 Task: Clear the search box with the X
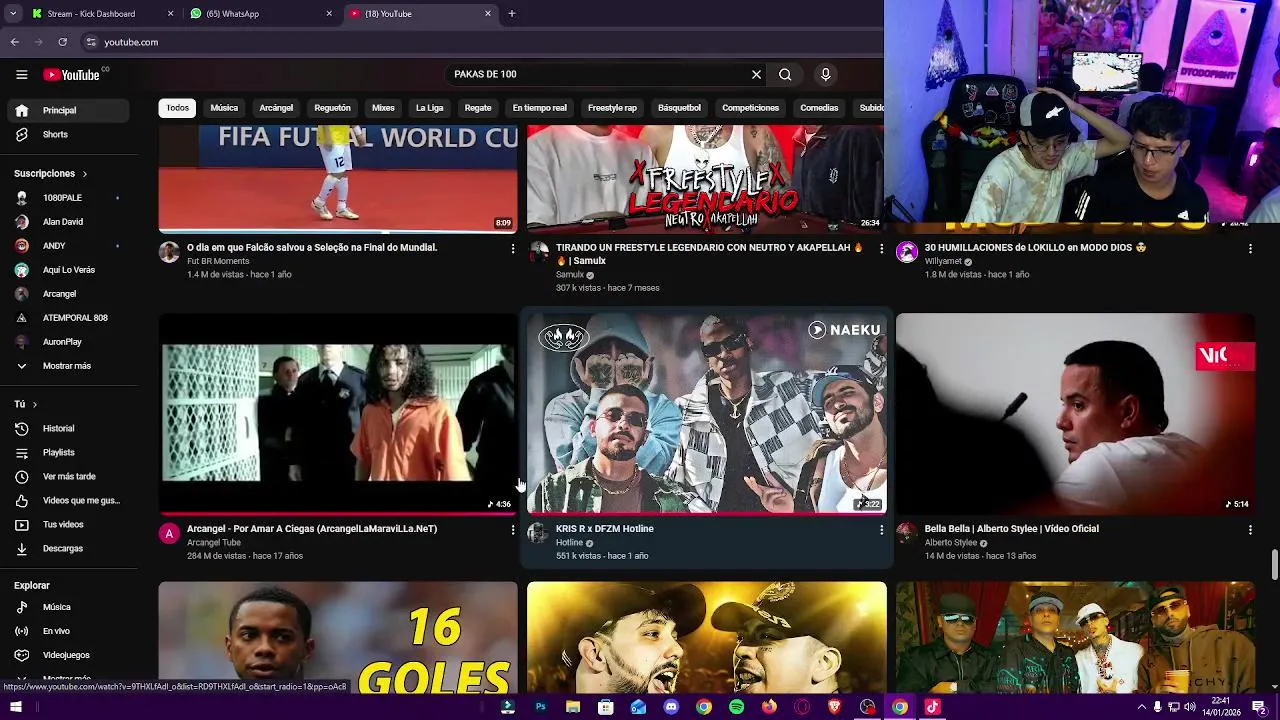756,74
